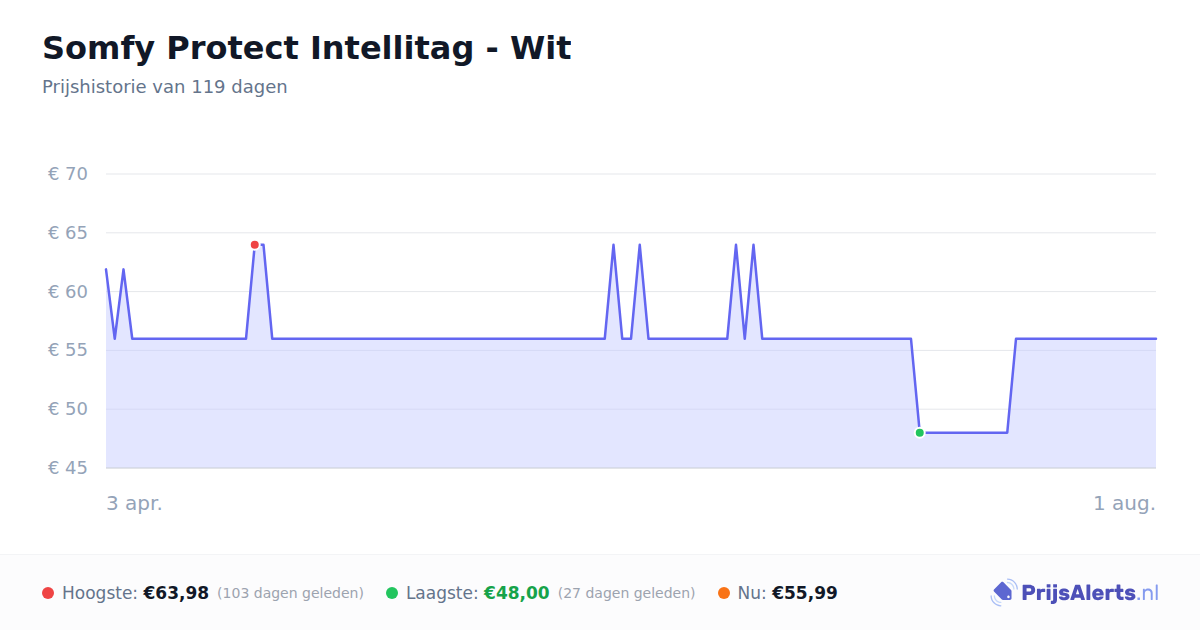The image size is (1200, 630).
Task: Click the orange dot next to Nu
Action: (724, 593)
